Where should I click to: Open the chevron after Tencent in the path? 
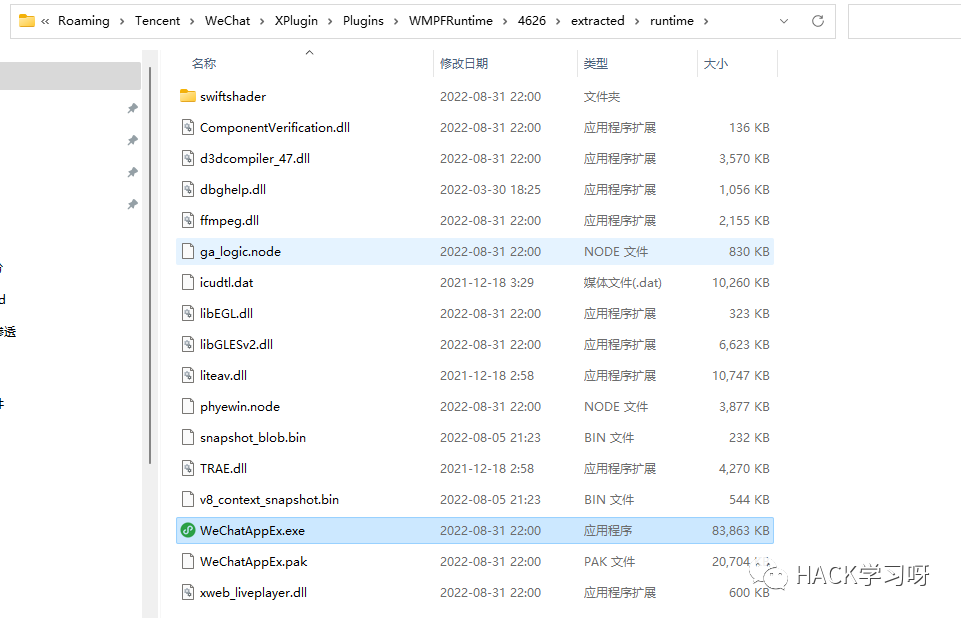pyautogui.click(x=192, y=21)
